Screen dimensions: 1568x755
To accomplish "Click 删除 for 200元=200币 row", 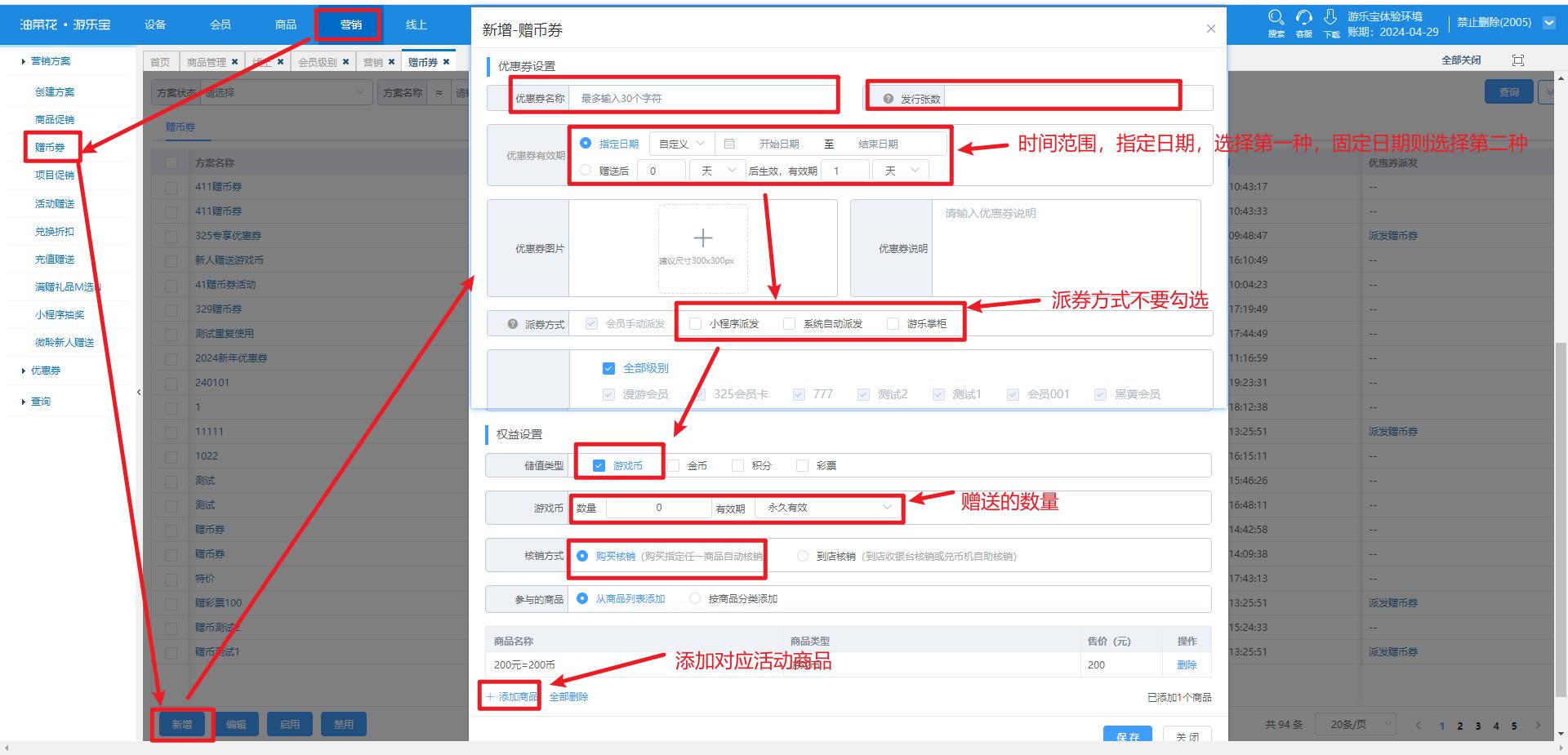I will (x=1187, y=665).
